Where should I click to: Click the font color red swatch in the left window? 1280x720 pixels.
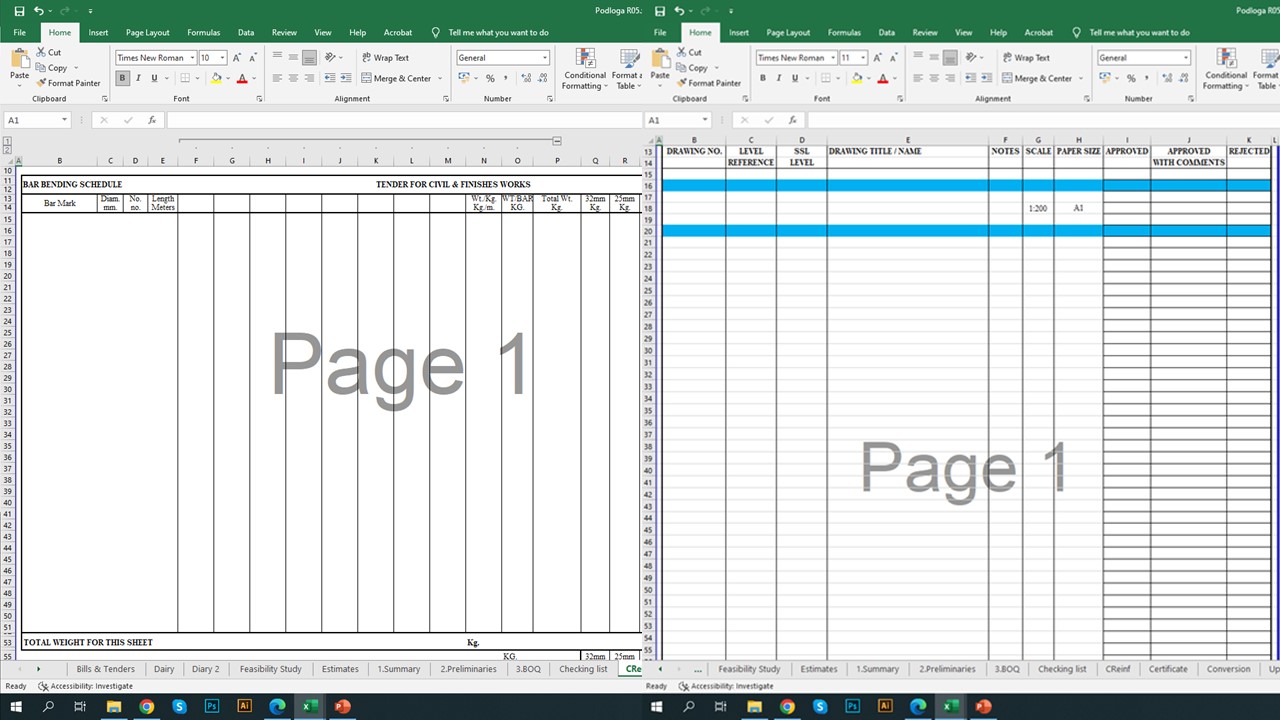pos(242,78)
